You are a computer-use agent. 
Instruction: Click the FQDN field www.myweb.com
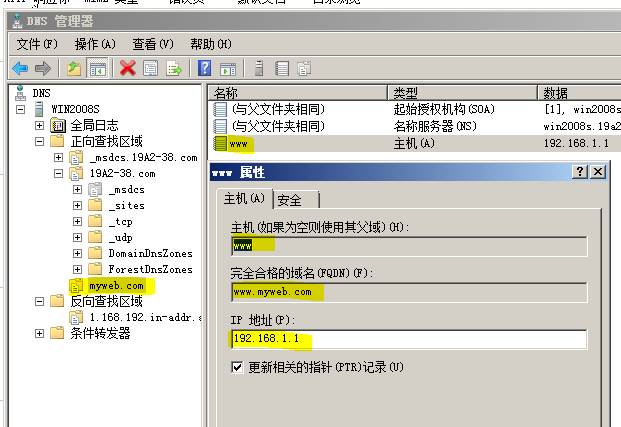click(409, 292)
